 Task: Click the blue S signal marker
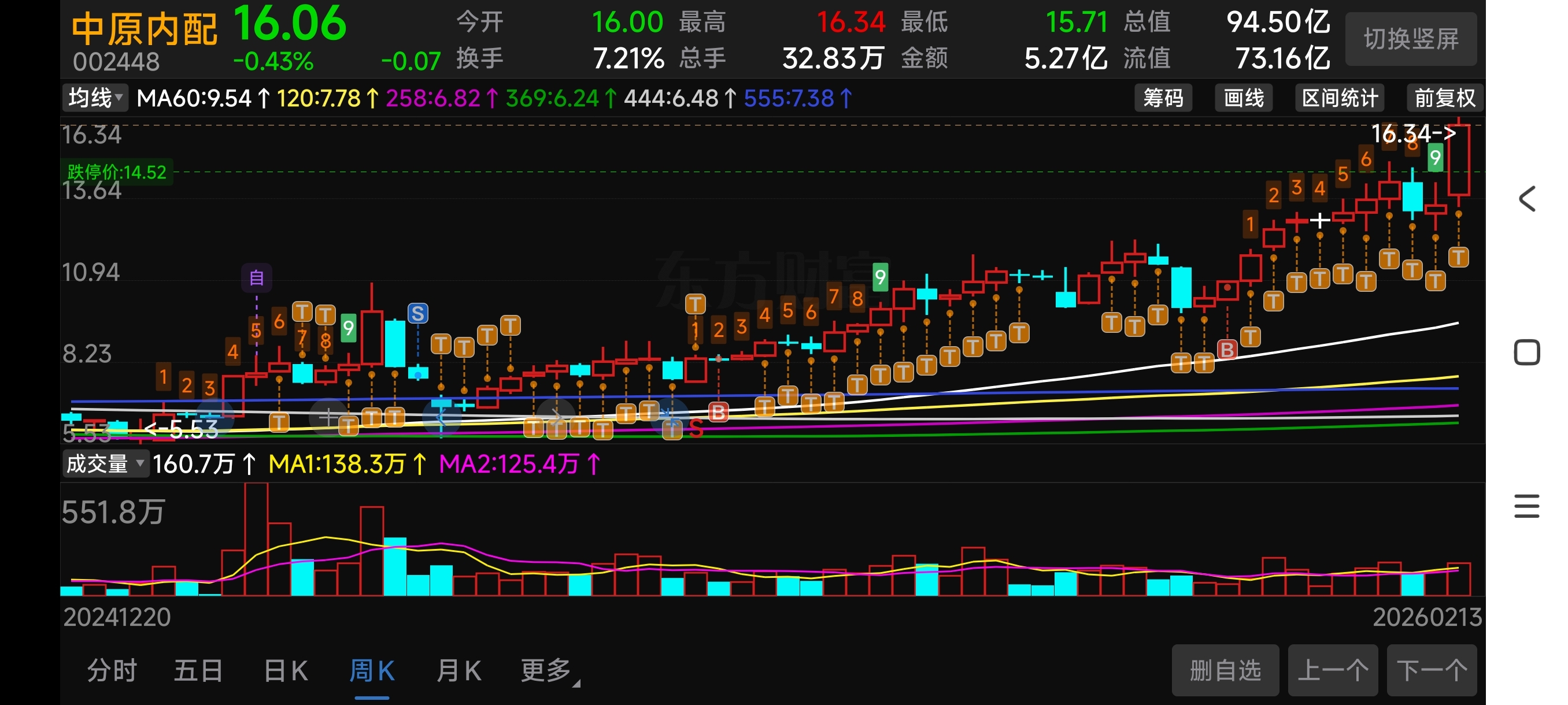coord(417,313)
